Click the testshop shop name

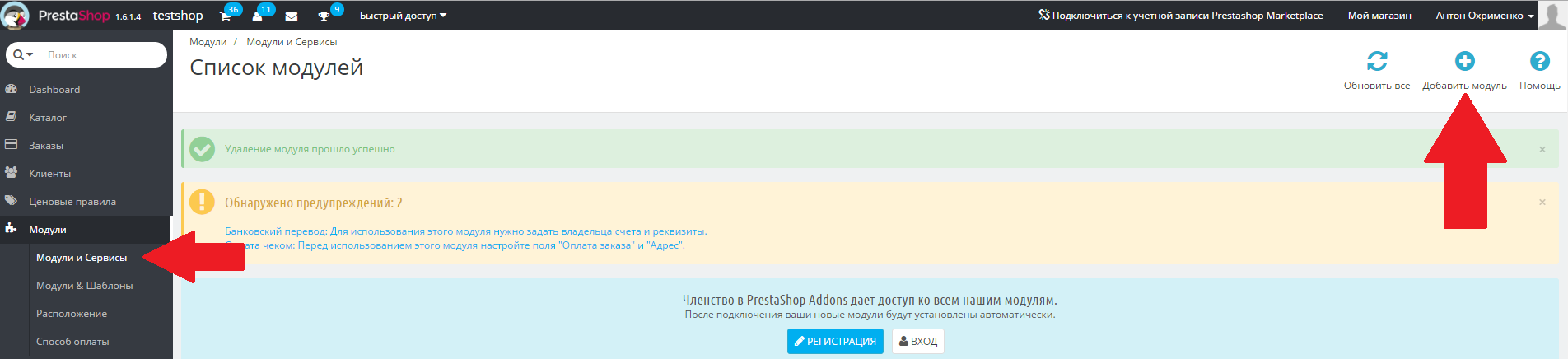click(178, 16)
